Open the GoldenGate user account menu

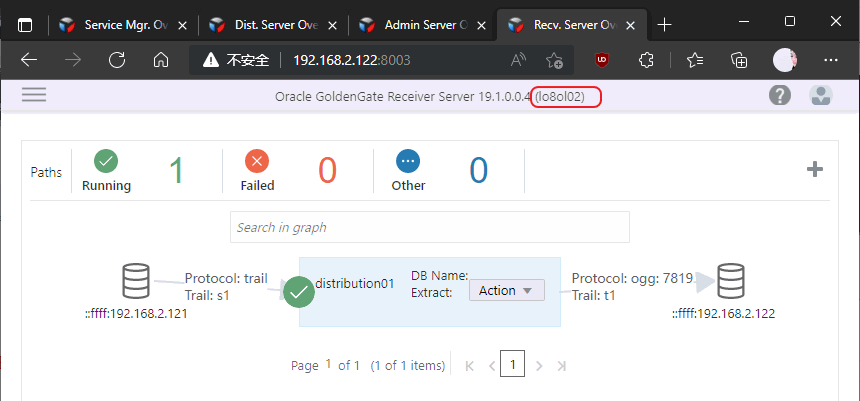point(821,95)
